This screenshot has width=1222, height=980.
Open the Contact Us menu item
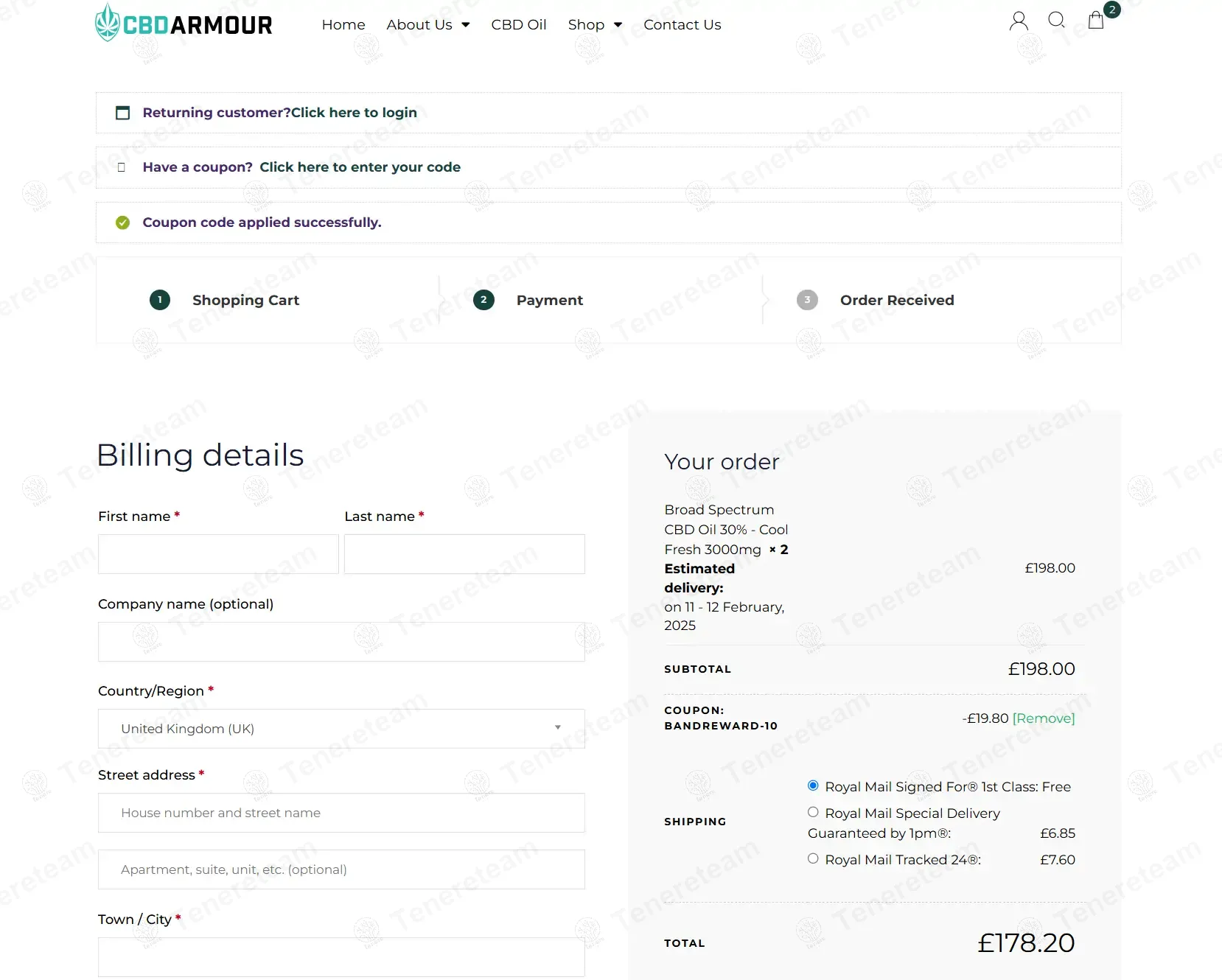tap(682, 24)
